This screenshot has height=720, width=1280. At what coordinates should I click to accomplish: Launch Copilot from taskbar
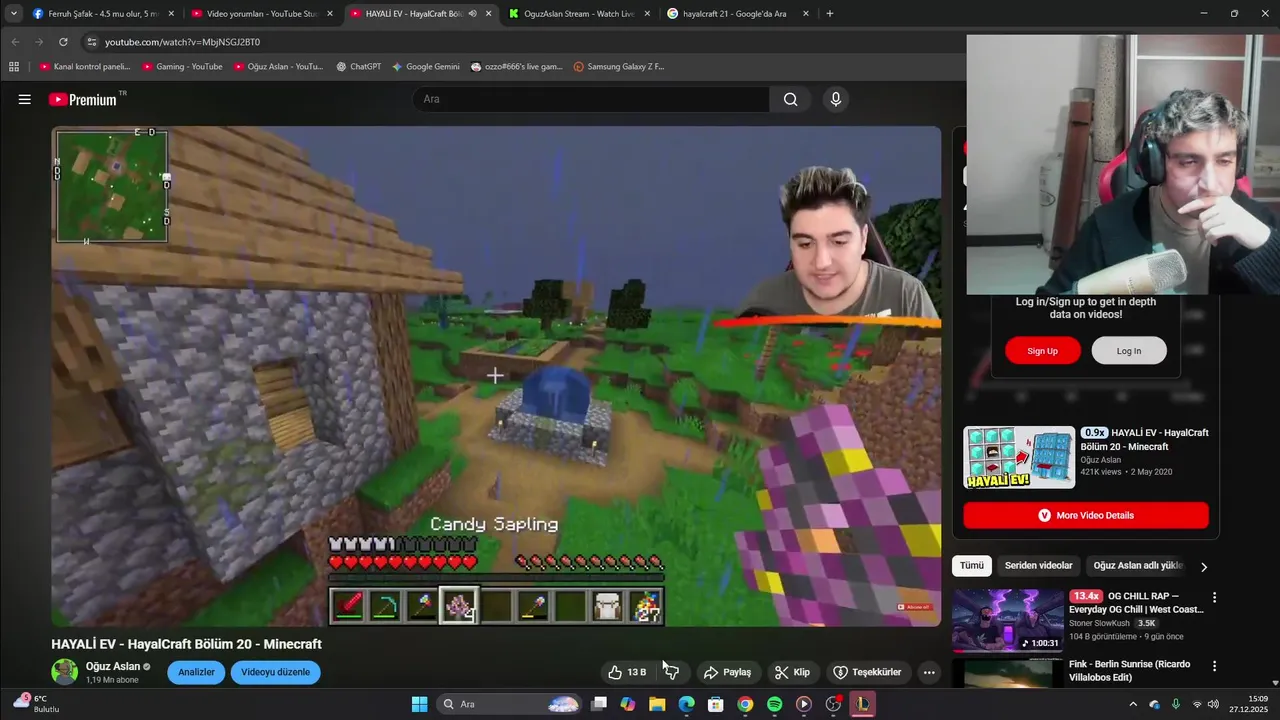coord(628,704)
